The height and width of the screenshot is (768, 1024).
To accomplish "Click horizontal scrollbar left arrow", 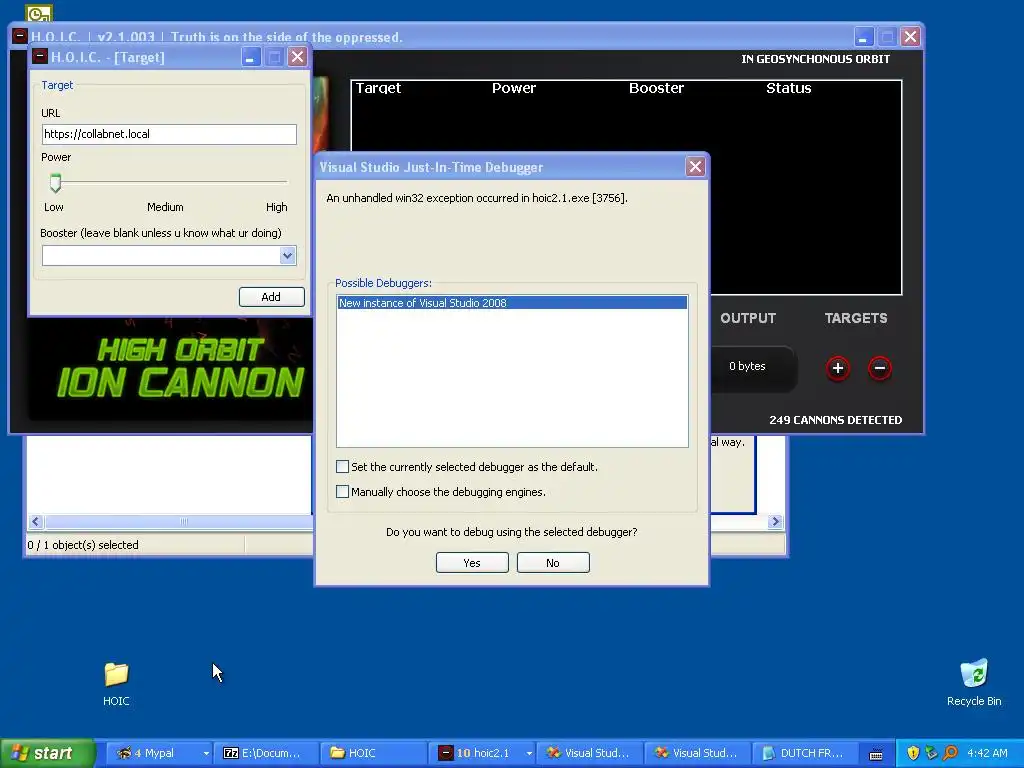I will pyautogui.click(x=36, y=521).
